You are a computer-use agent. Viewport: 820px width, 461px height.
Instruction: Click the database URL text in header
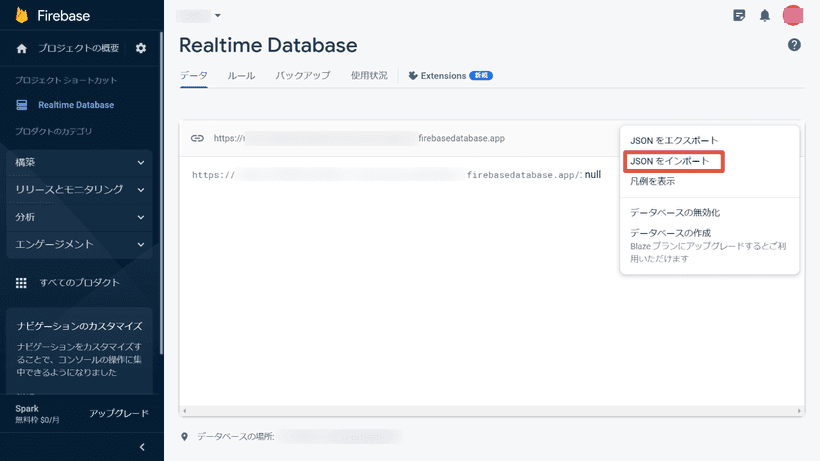(x=359, y=139)
